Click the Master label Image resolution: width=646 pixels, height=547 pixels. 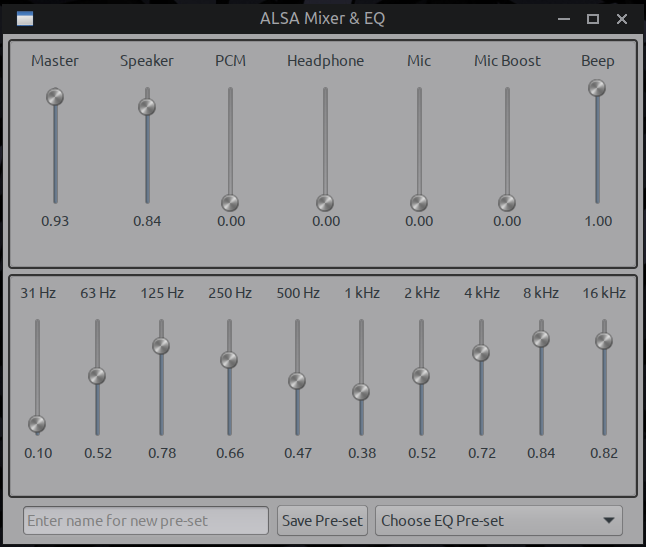[x=55, y=61]
